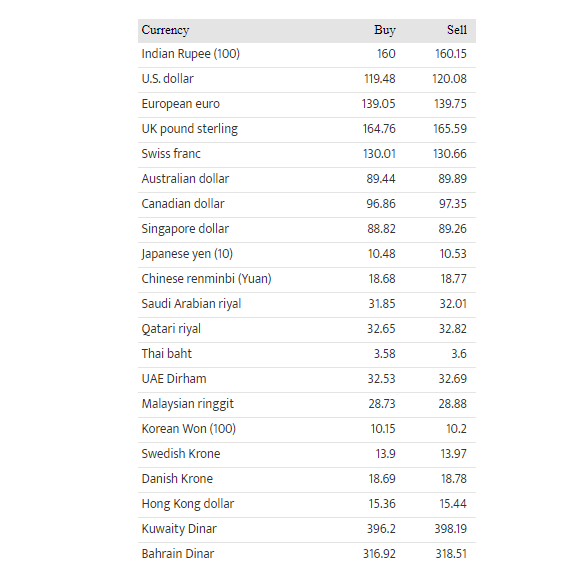Click Bahrain Dinar buy rate 316.92
Viewport: 583px width, 572px height.
coord(379,554)
